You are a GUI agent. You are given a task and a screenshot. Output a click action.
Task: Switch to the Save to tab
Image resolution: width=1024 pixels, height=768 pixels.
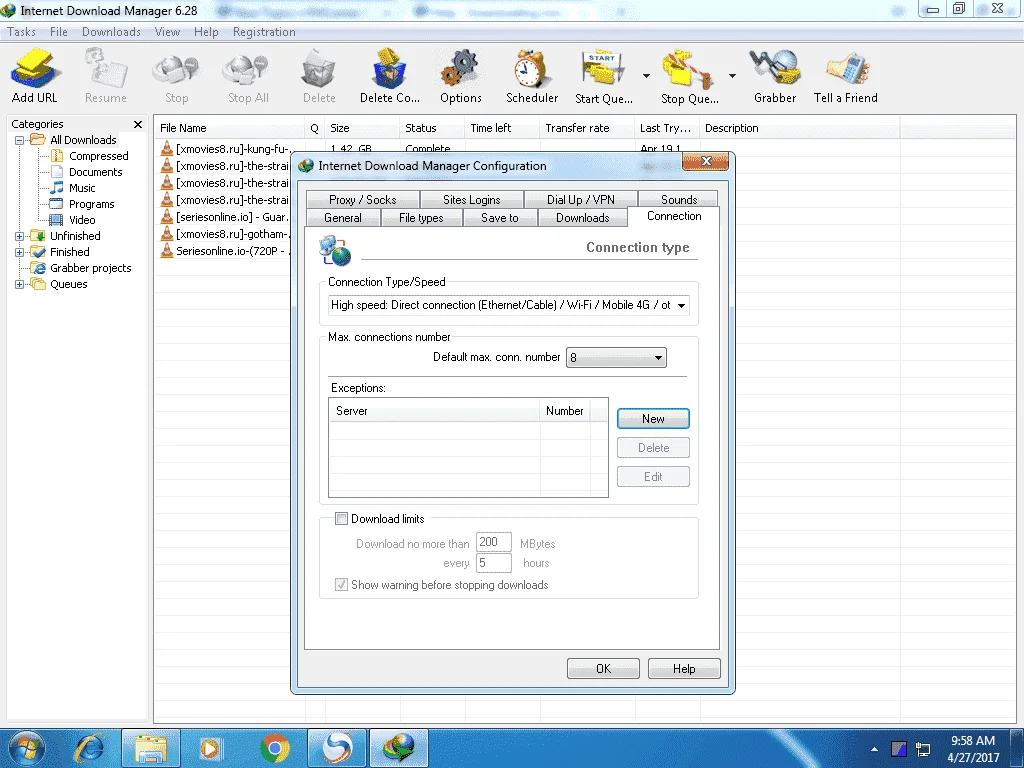click(x=500, y=218)
